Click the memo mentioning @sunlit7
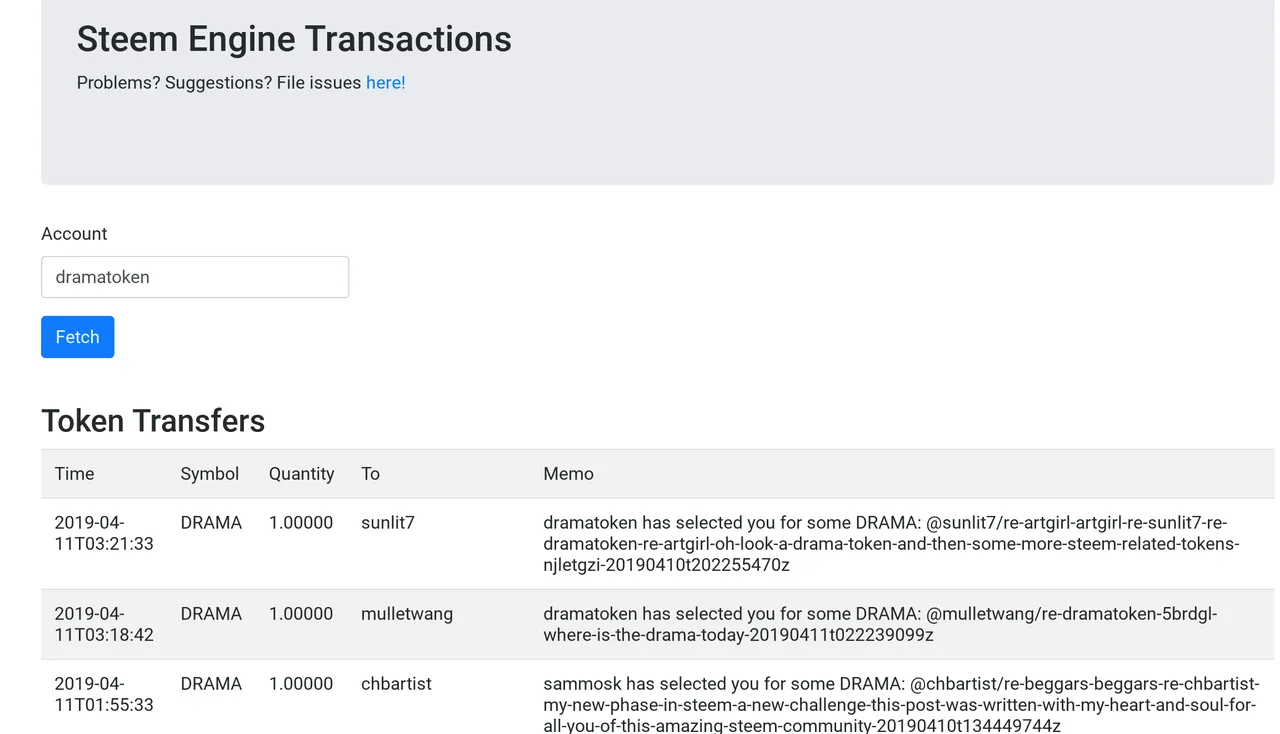The image size is (1280, 734). click(x=891, y=544)
